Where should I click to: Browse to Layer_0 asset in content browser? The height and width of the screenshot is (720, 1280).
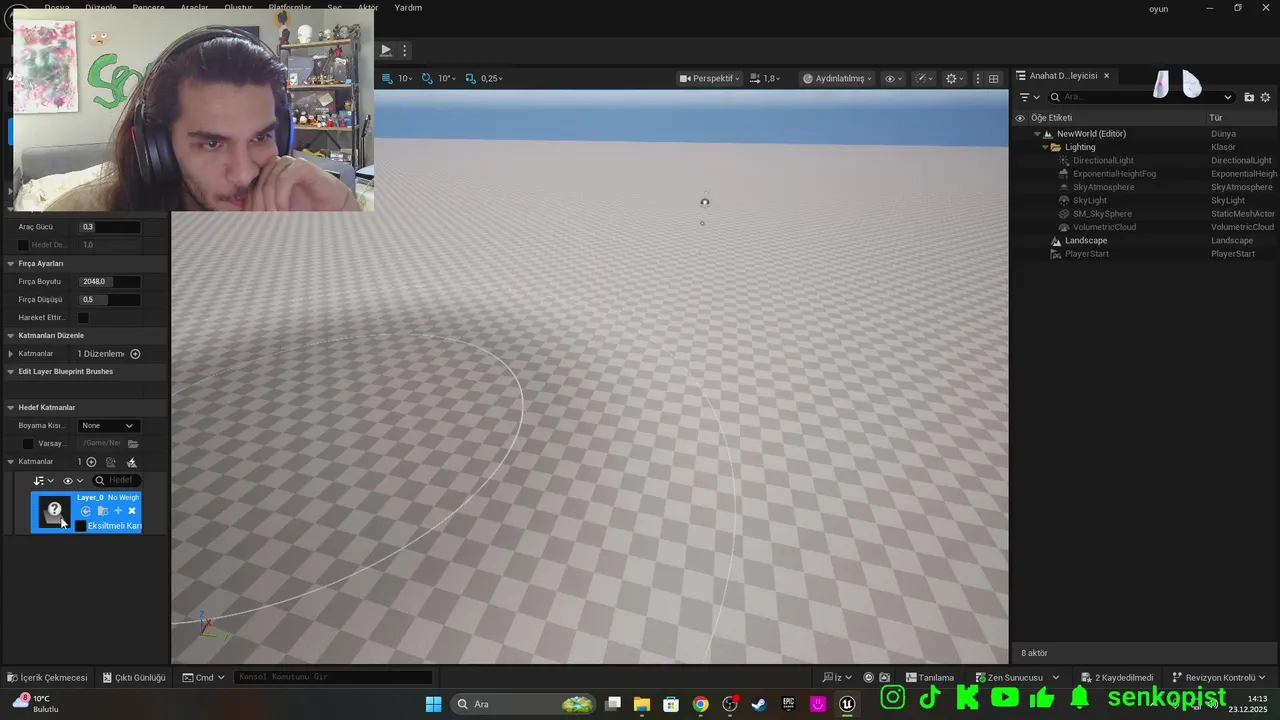pyautogui.click(x=102, y=511)
